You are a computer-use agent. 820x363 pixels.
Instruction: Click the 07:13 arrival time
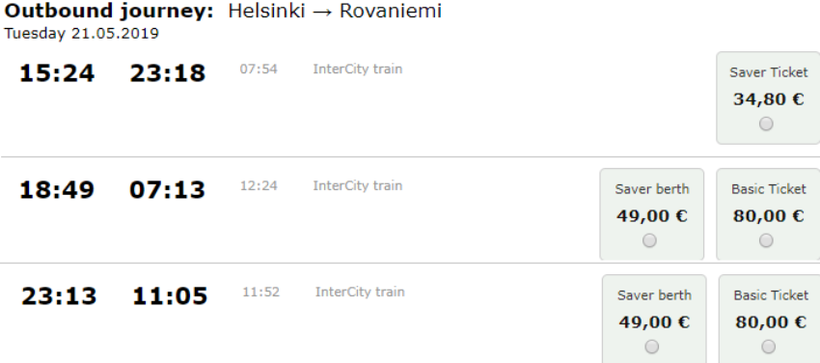[168, 190]
